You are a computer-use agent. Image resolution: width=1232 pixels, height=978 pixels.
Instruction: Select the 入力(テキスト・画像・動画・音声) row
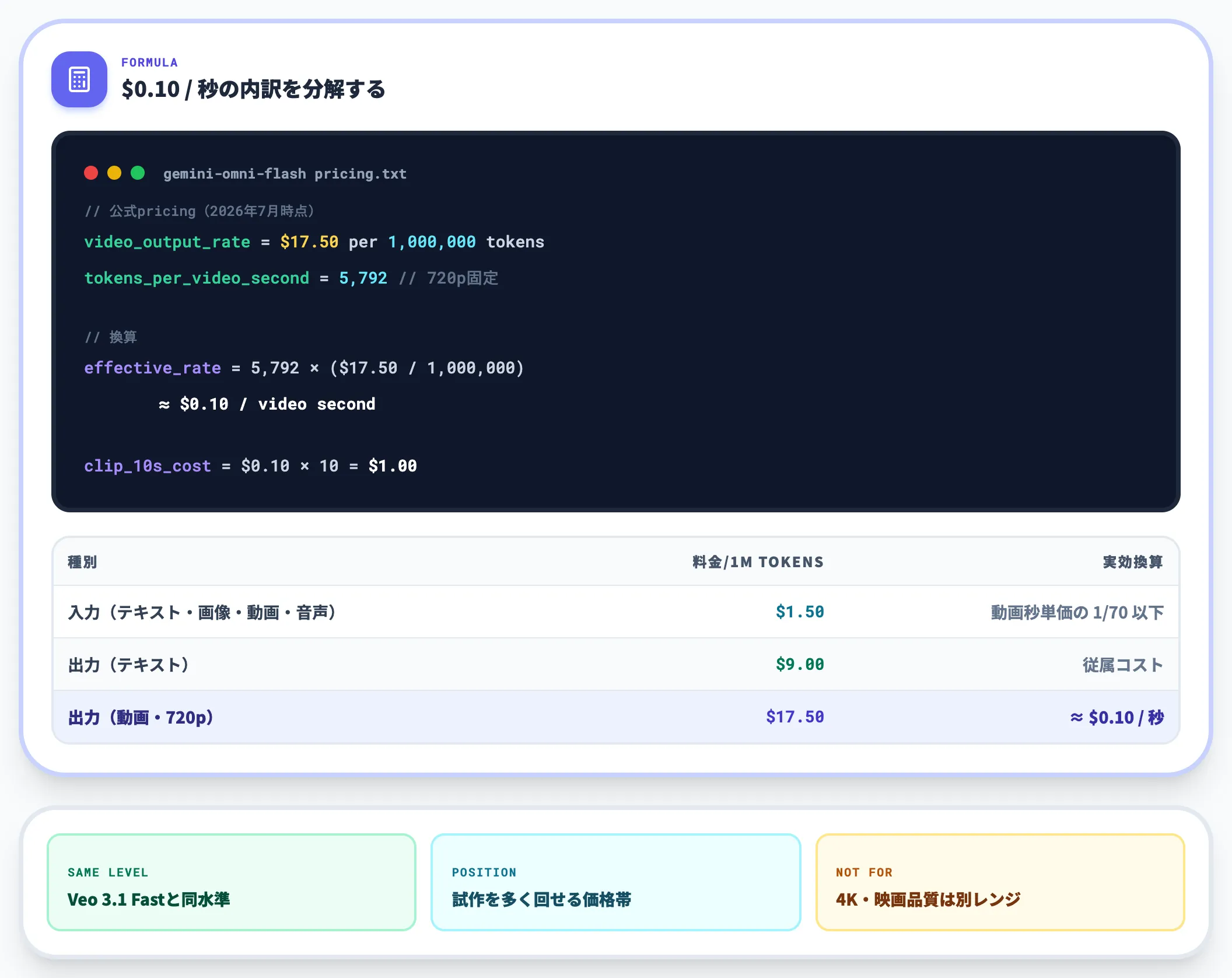coord(616,612)
